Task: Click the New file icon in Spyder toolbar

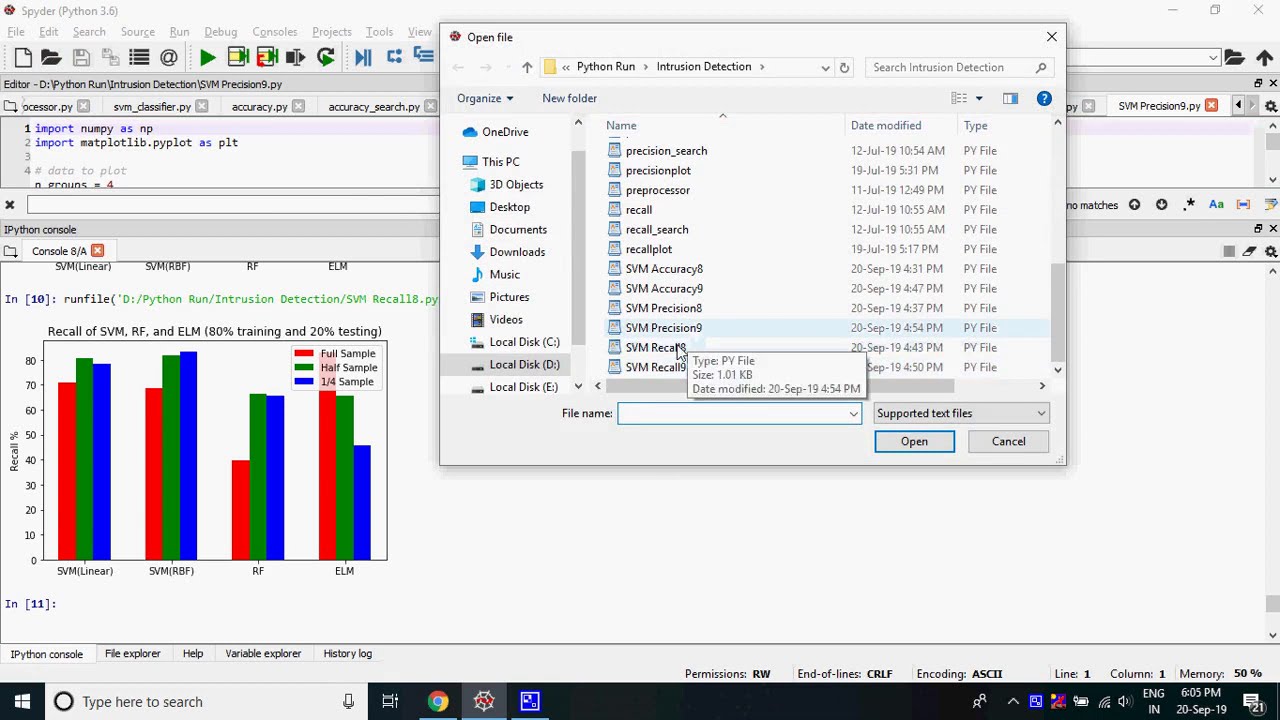Action: 23,58
